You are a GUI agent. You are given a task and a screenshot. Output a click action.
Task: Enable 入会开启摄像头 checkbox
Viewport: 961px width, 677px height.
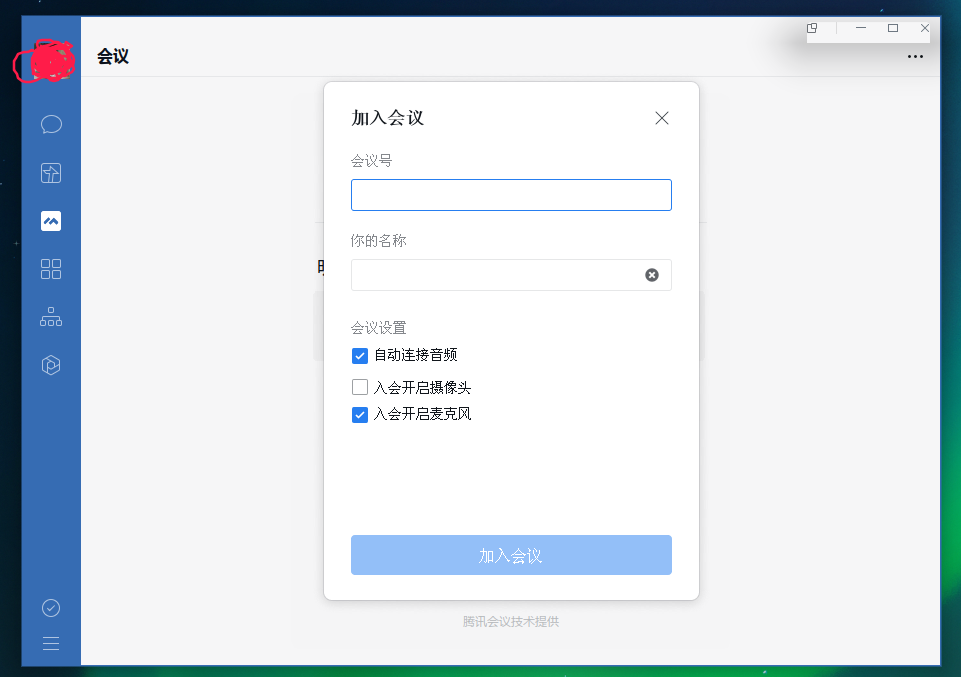tap(359, 386)
